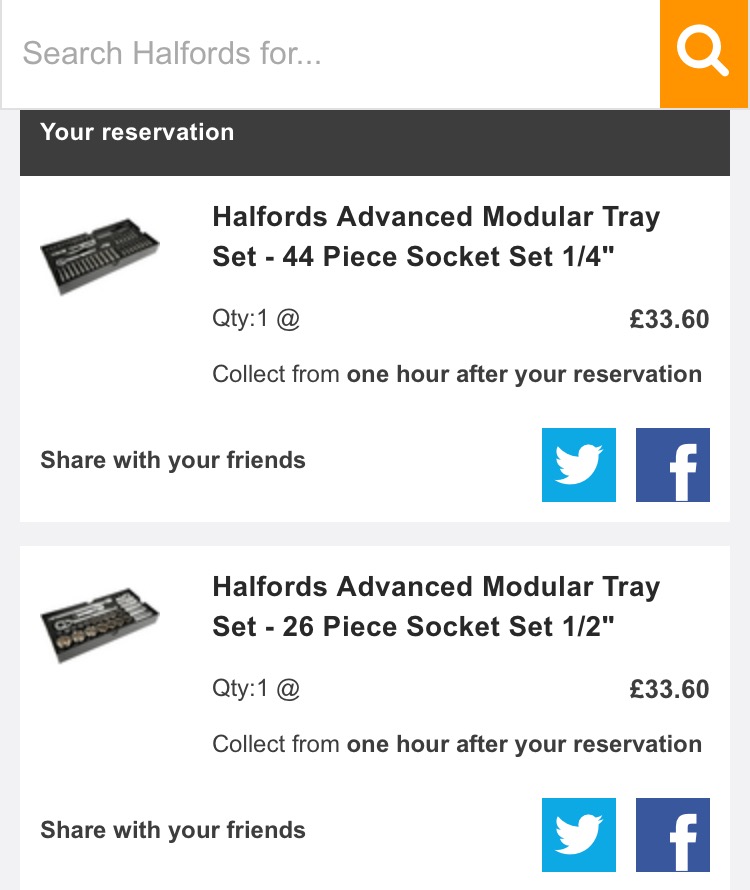The width and height of the screenshot is (750, 890).
Task: Share 26 Piece Socket Set on Twitter
Action: click(579, 835)
